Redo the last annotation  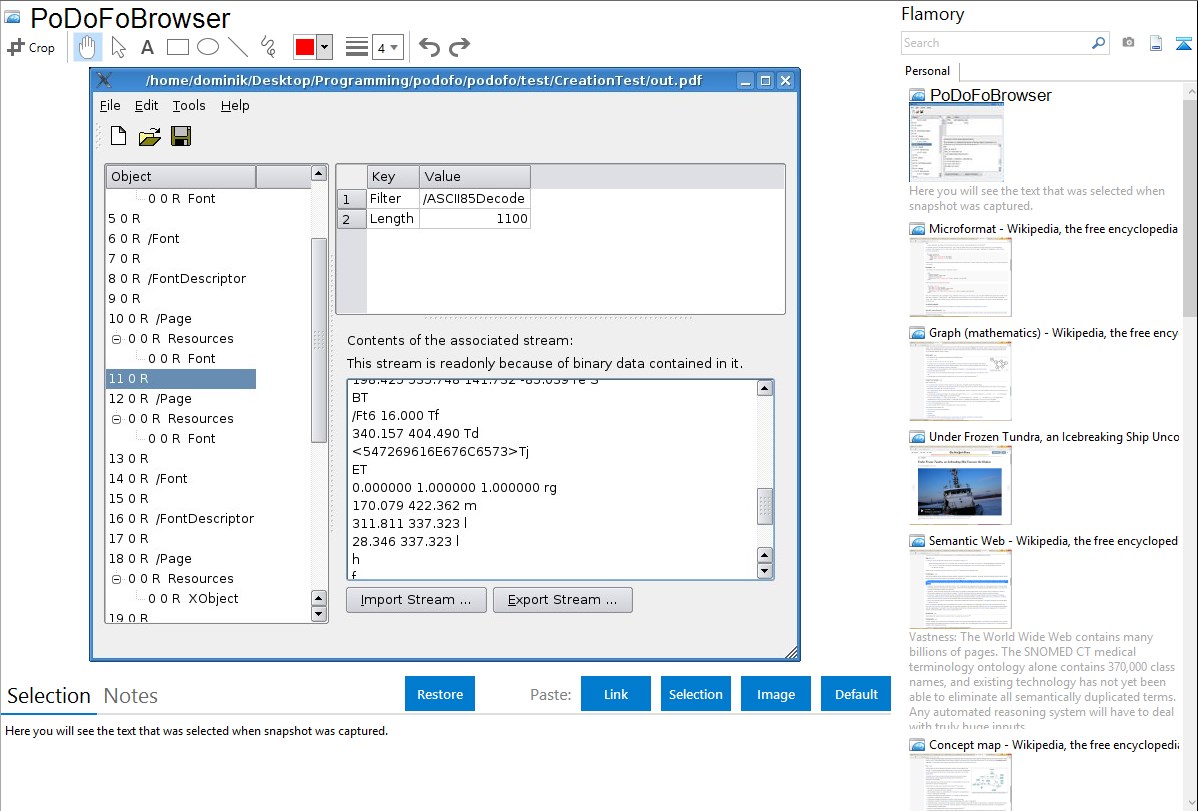tap(459, 47)
